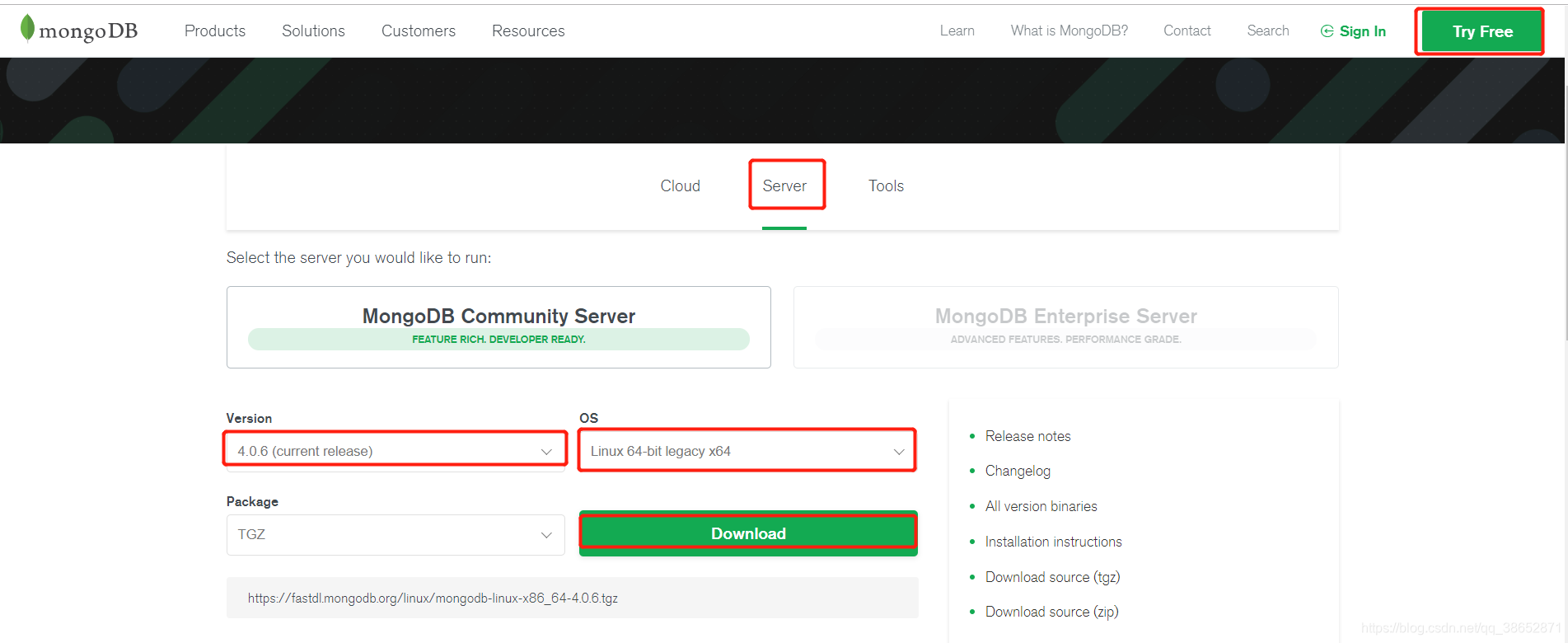Image resolution: width=1568 pixels, height=643 pixels.
Task: Click 'FEATURE RICH. DEVELOPER READY.' tagline
Action: click(x=498, y=339)
